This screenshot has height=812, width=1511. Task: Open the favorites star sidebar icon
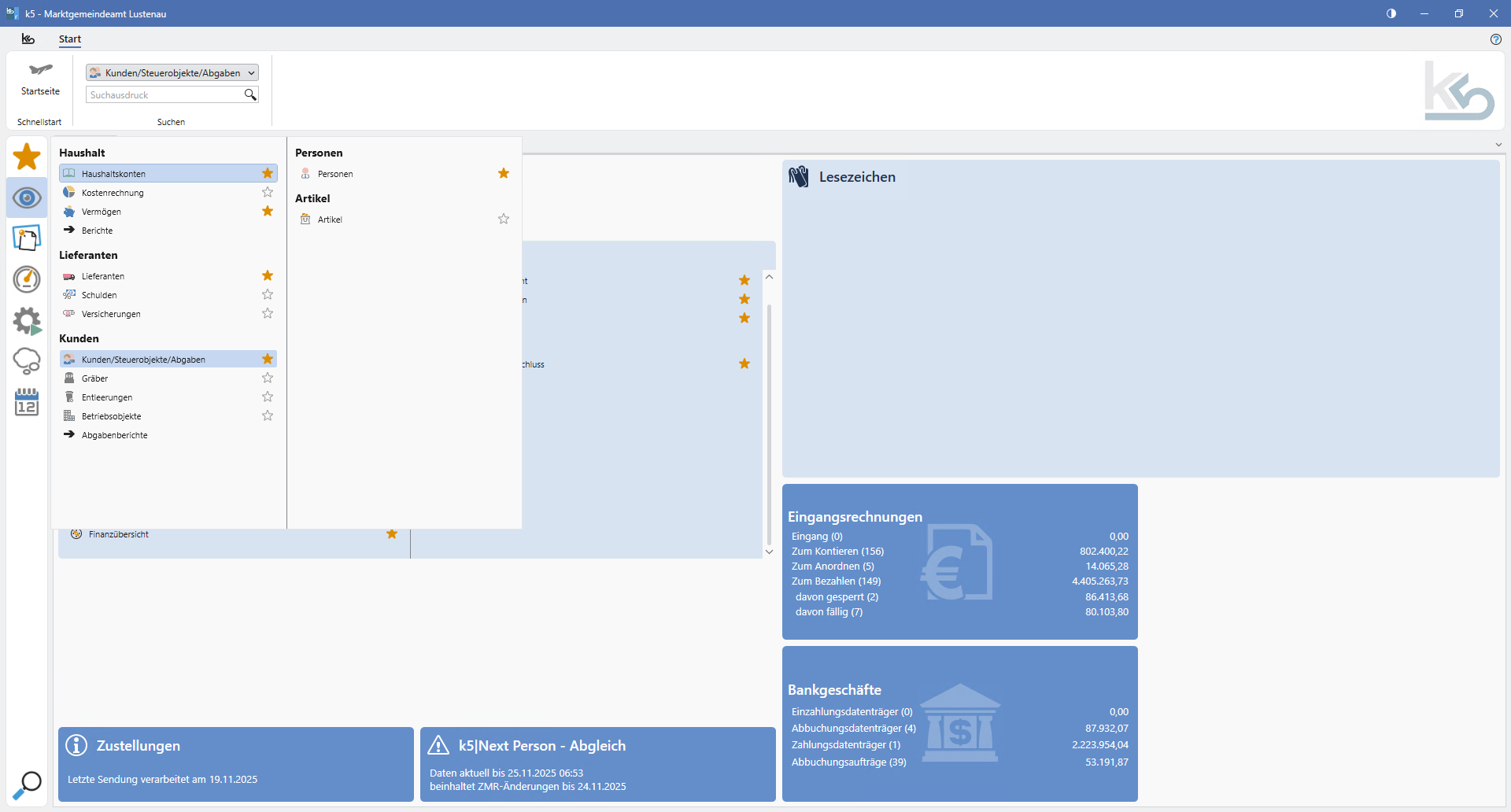point(27,157)
